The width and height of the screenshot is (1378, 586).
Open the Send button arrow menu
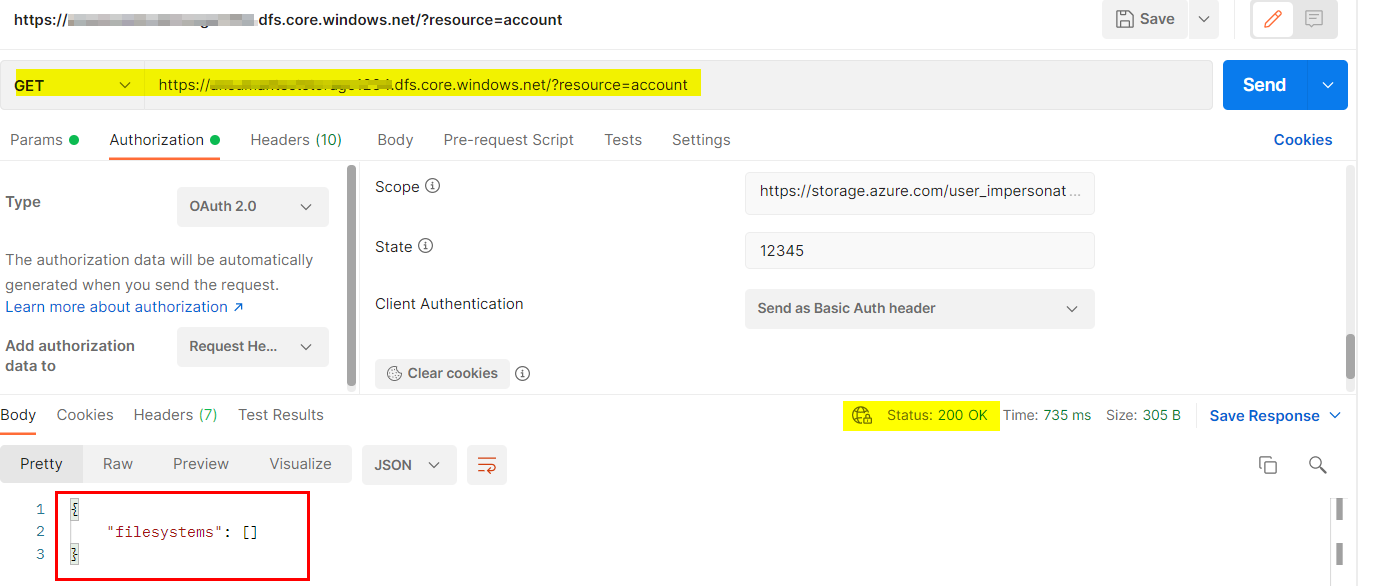tap(1328, 85)
